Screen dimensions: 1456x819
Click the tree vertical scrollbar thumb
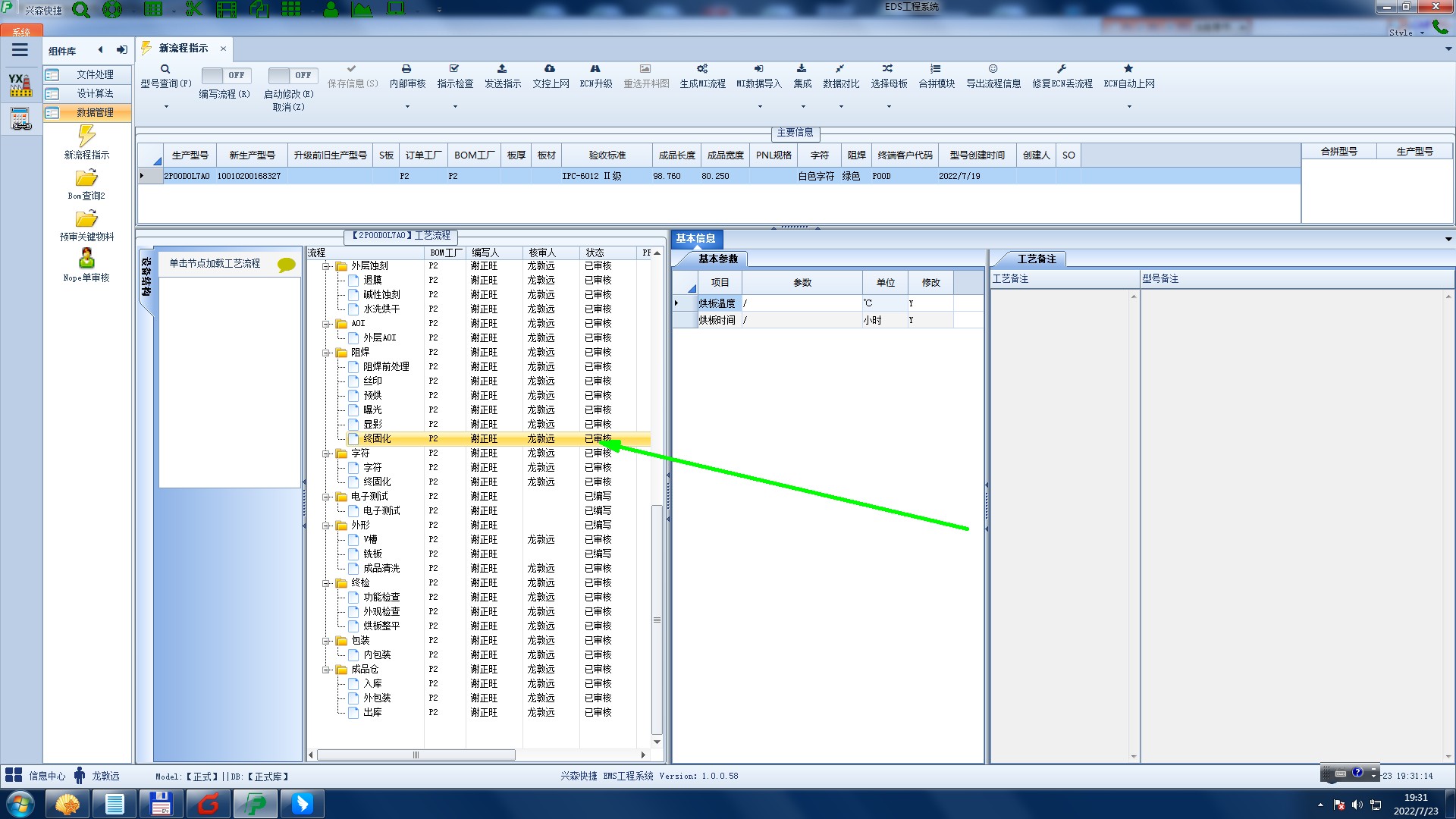pos(657,620)
